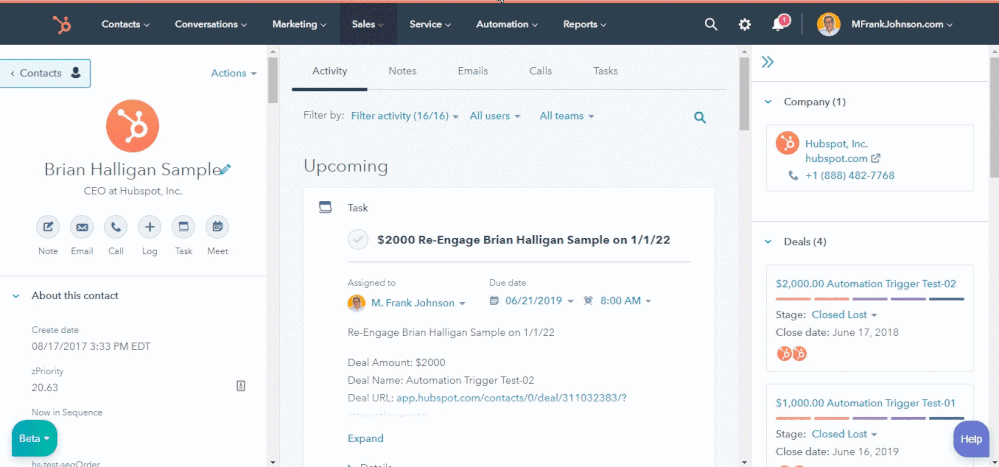Change the 8:00 AM reminder time
The width and height of the screenshot is (999, 467).
pos(625,301)
